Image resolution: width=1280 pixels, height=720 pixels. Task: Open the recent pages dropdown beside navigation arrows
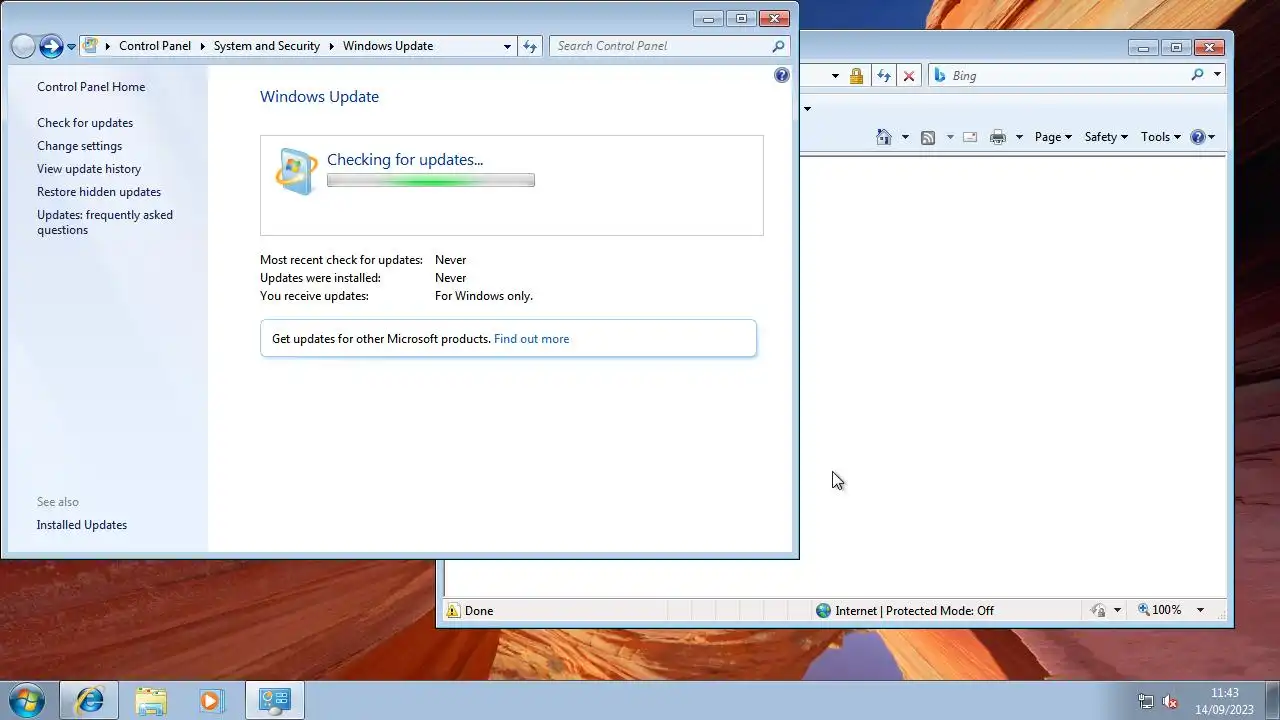[71, 47]
